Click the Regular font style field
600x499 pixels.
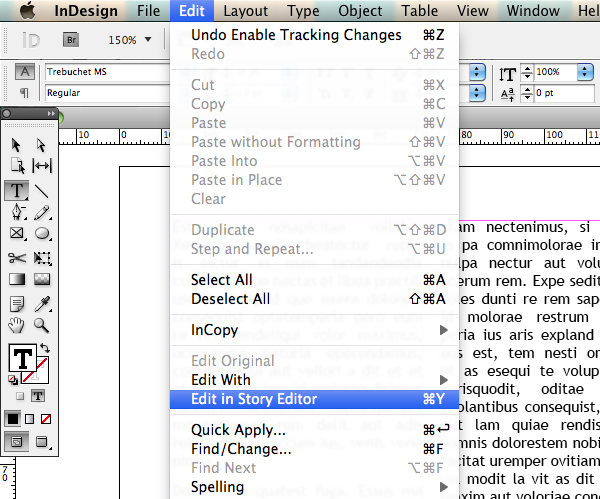[108, 93]
